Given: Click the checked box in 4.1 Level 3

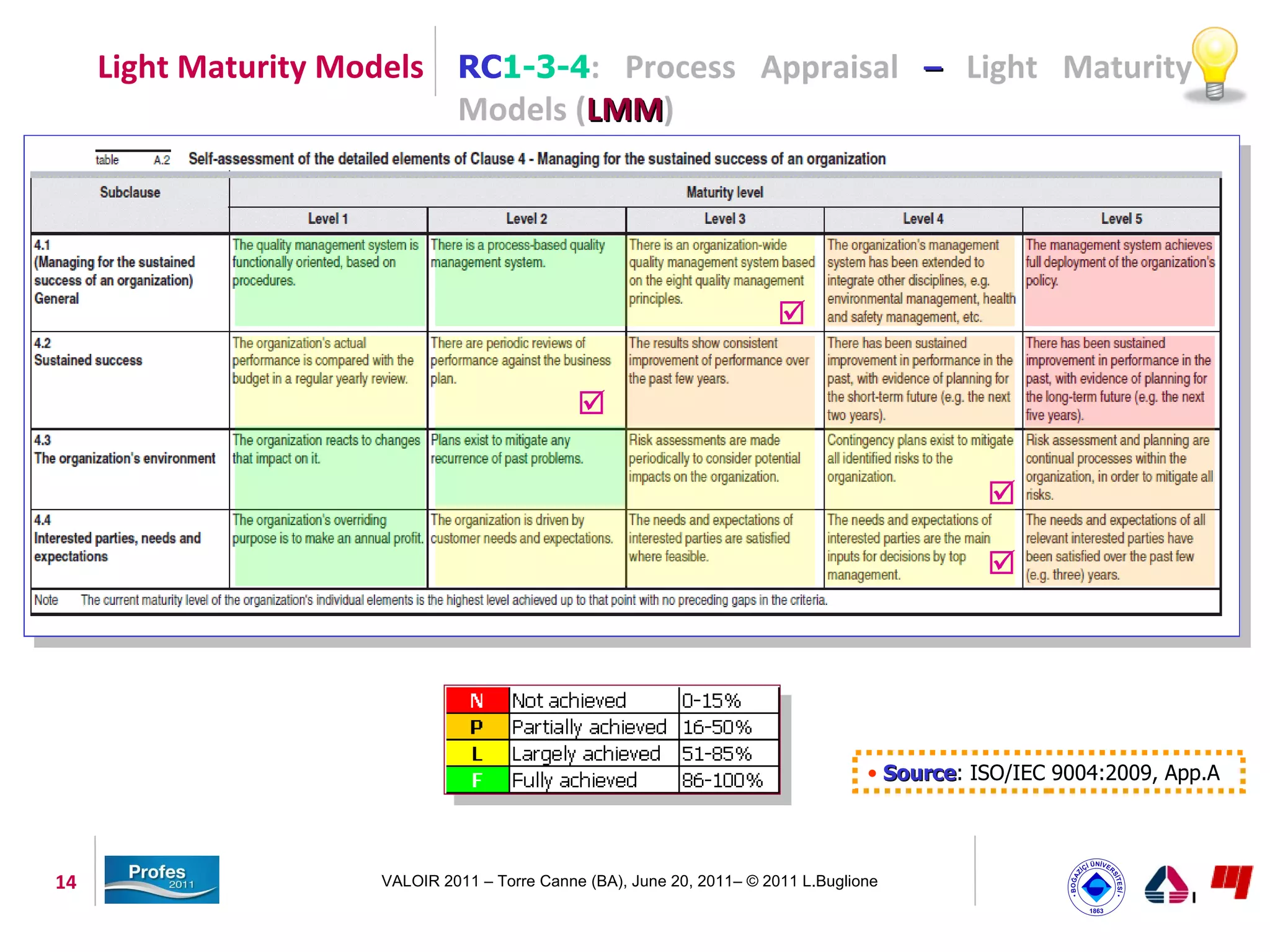Looking at the screenshot, I should click(x=792, y=312).
